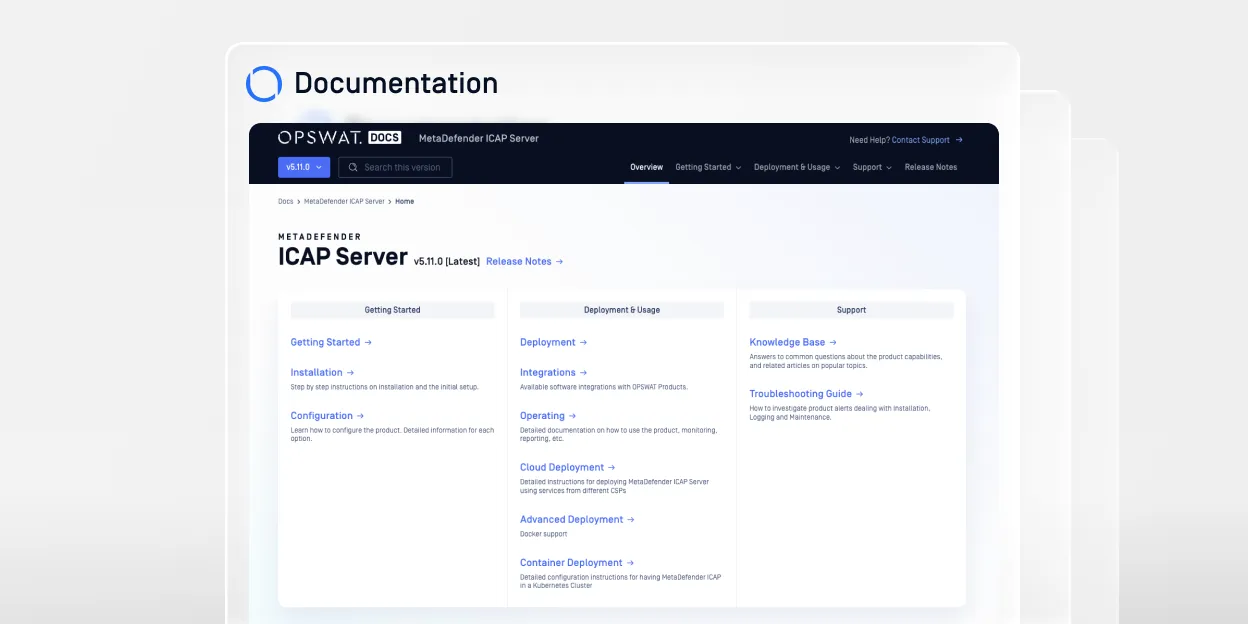The height and width of the screenshot is (624, 1248).
Task: Click the v5.11.0 [Latest] version label
Action: pyautogui.click(x=447, y=261)
